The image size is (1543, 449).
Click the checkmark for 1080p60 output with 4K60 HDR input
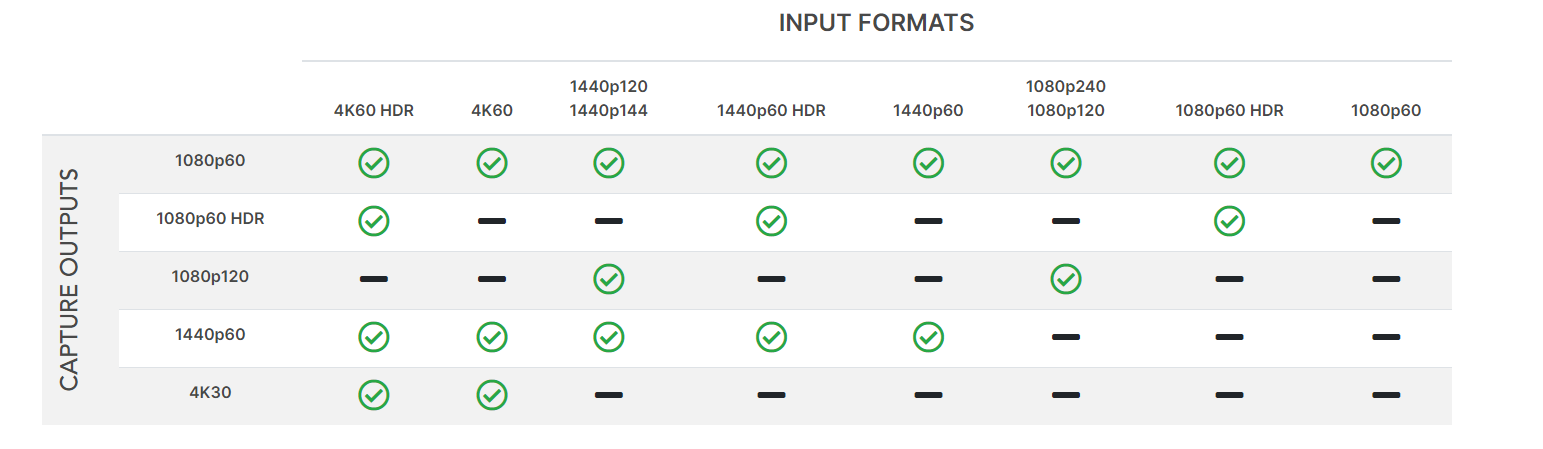tap(374, 163)
